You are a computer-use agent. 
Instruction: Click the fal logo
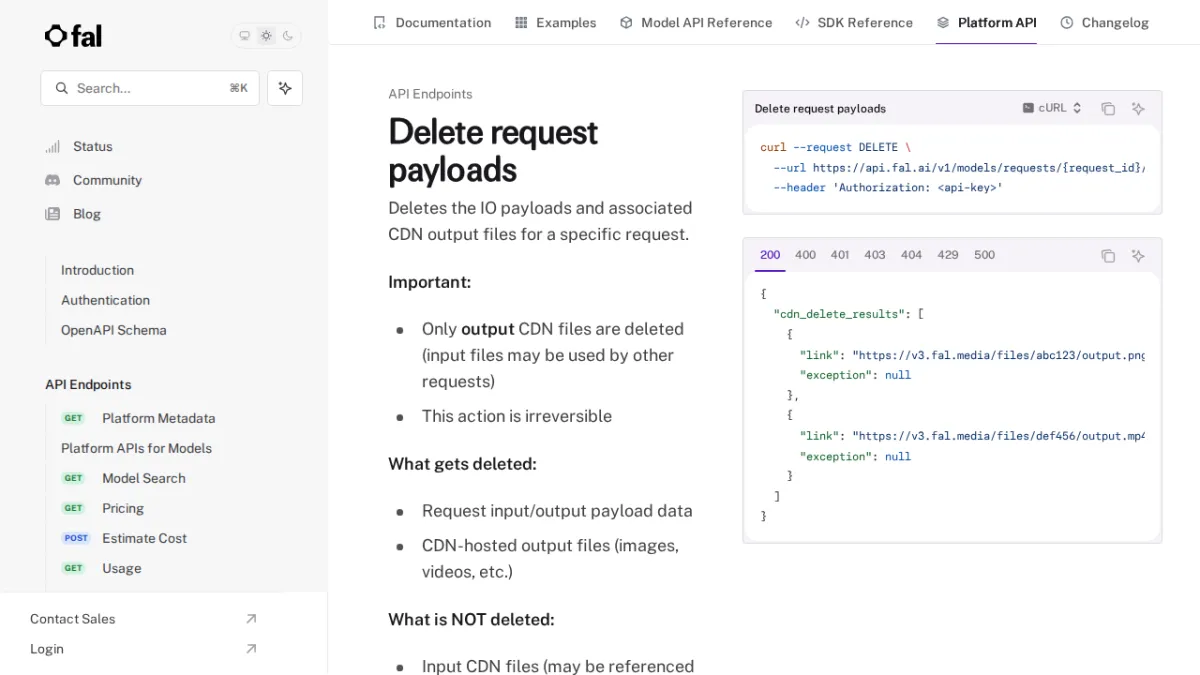73,36
